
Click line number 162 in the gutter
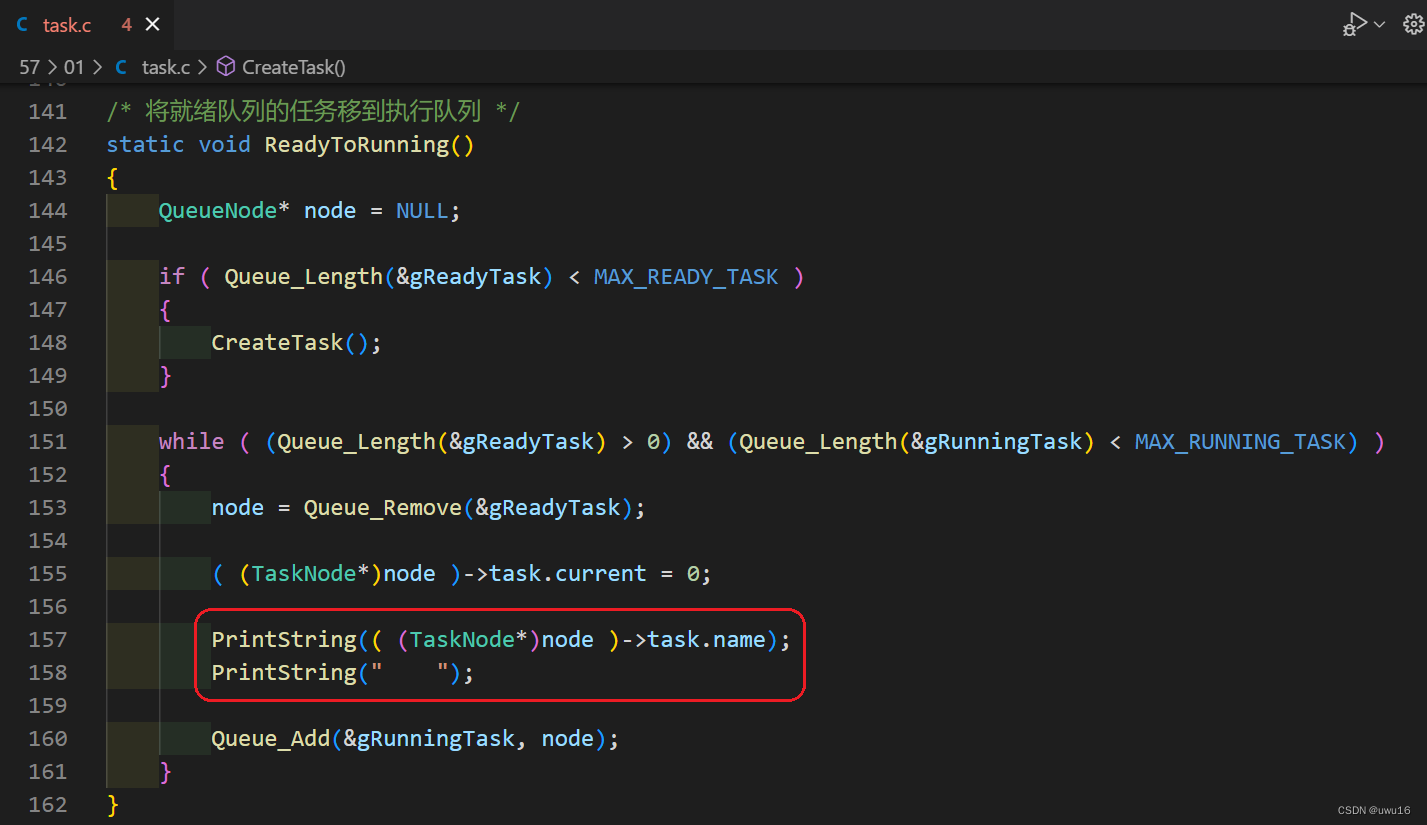47,804
